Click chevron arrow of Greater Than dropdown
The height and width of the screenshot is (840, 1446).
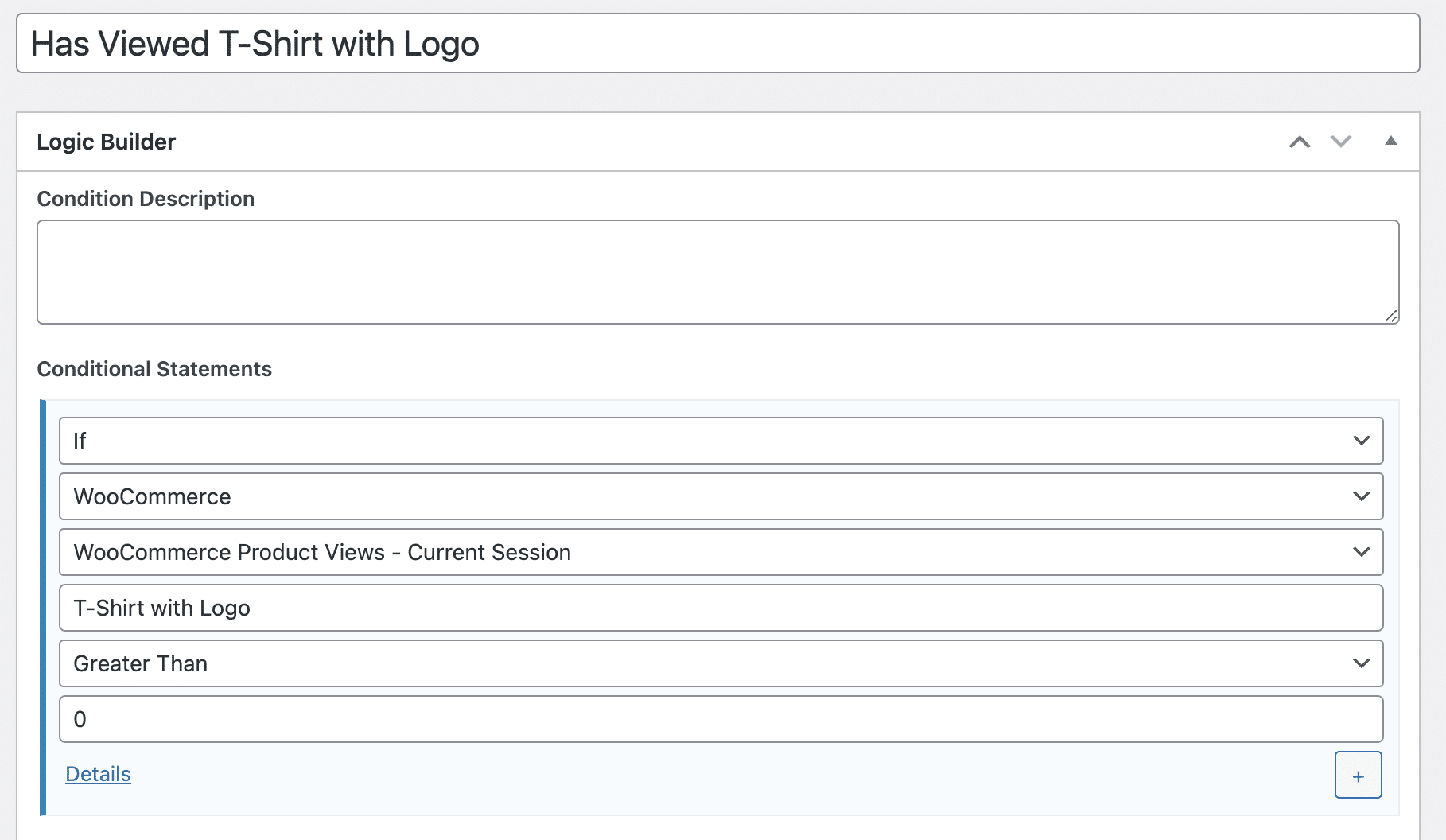pyautogui.click(x=1361, y=663)
